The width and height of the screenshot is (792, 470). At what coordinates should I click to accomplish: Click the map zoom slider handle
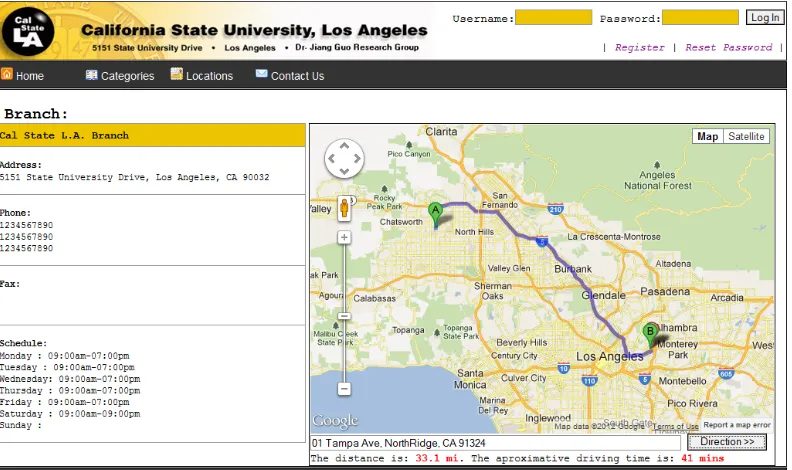(344, 316)
